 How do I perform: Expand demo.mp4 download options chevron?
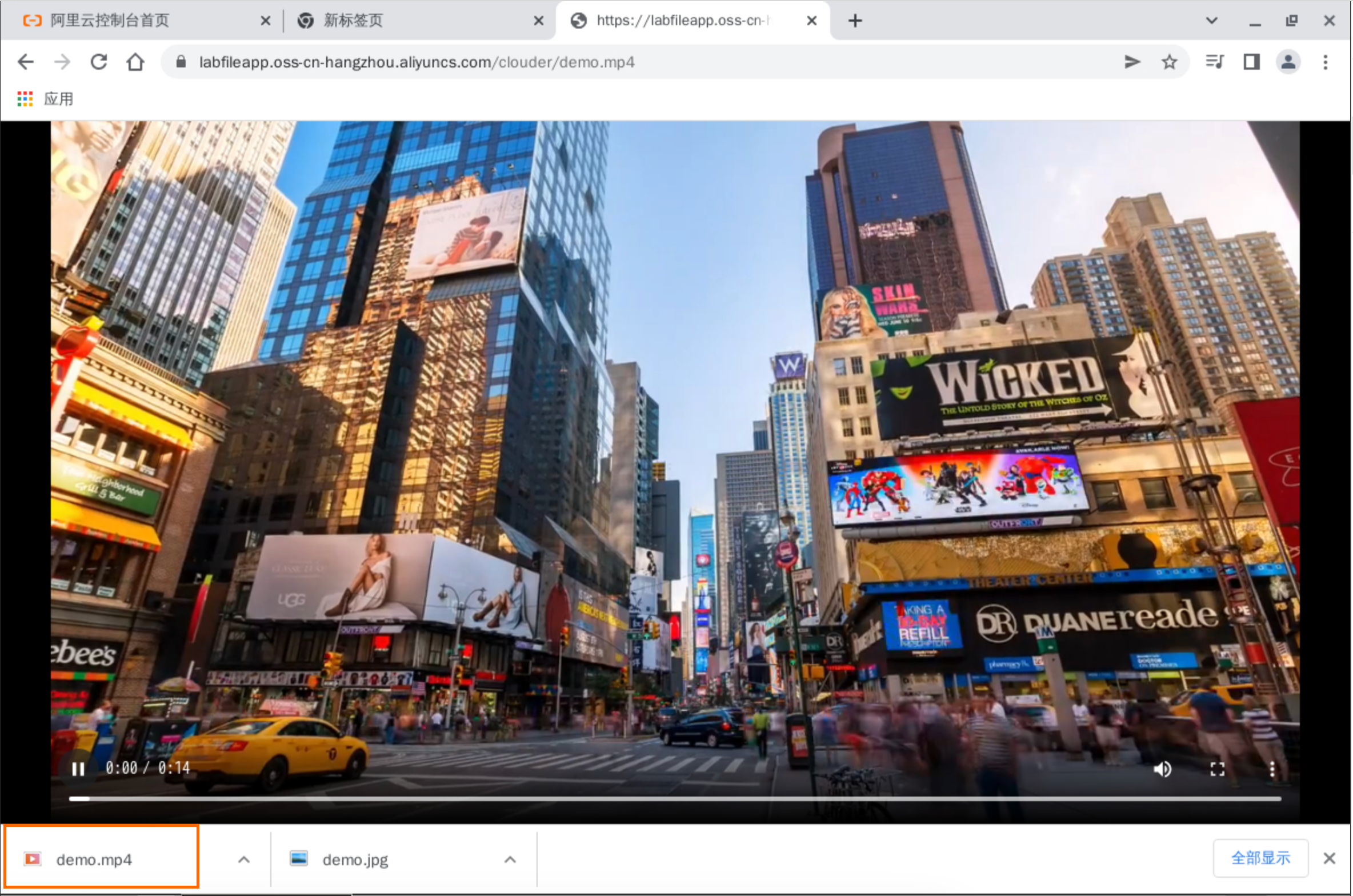click(x=244, y=859)
